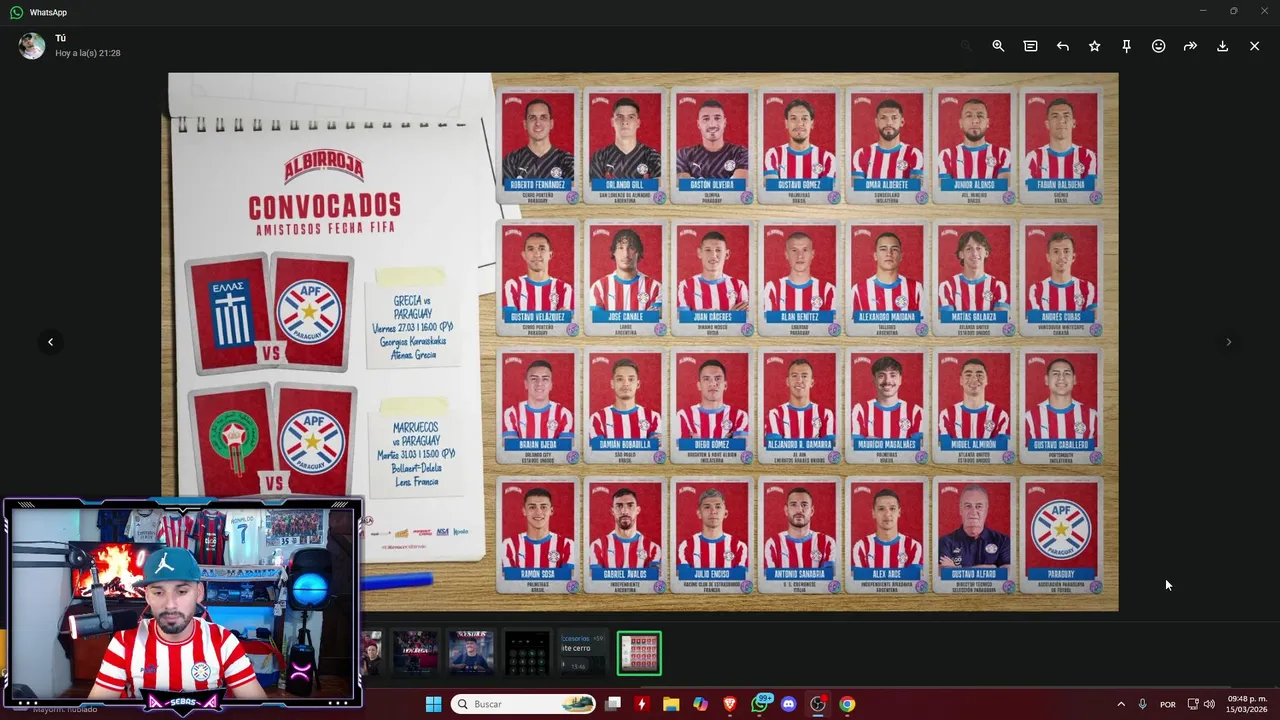Open the red crowd poster thumbnail
Screen dimensions: 1280x720
click(x=415, y=654)
